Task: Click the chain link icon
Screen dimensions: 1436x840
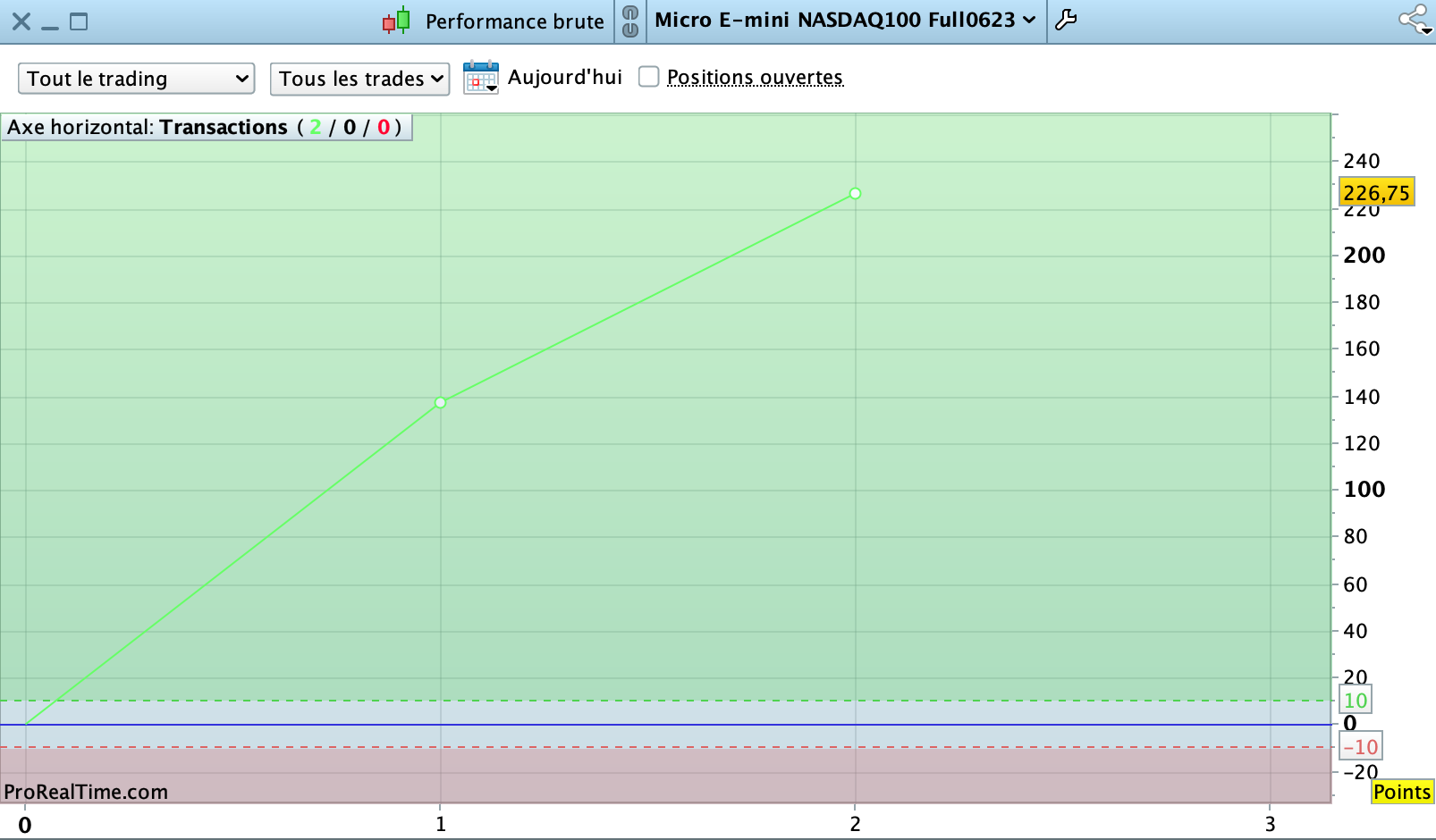Action: pyautogui.click(x=630, y=21)
